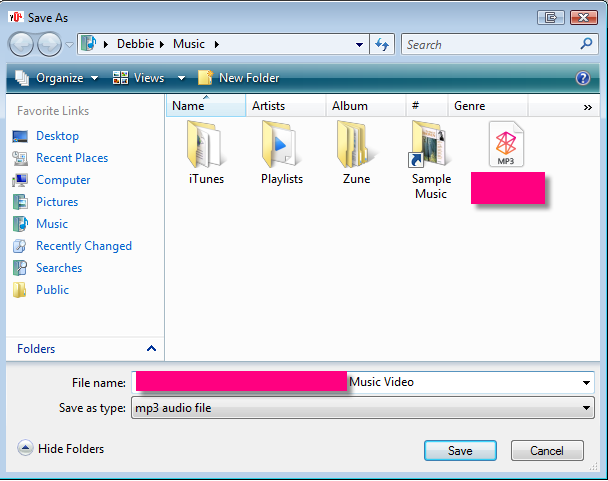Viewport: 608px width, 481px height.
Task: Click the search magnifier icon
Action: 586,44
